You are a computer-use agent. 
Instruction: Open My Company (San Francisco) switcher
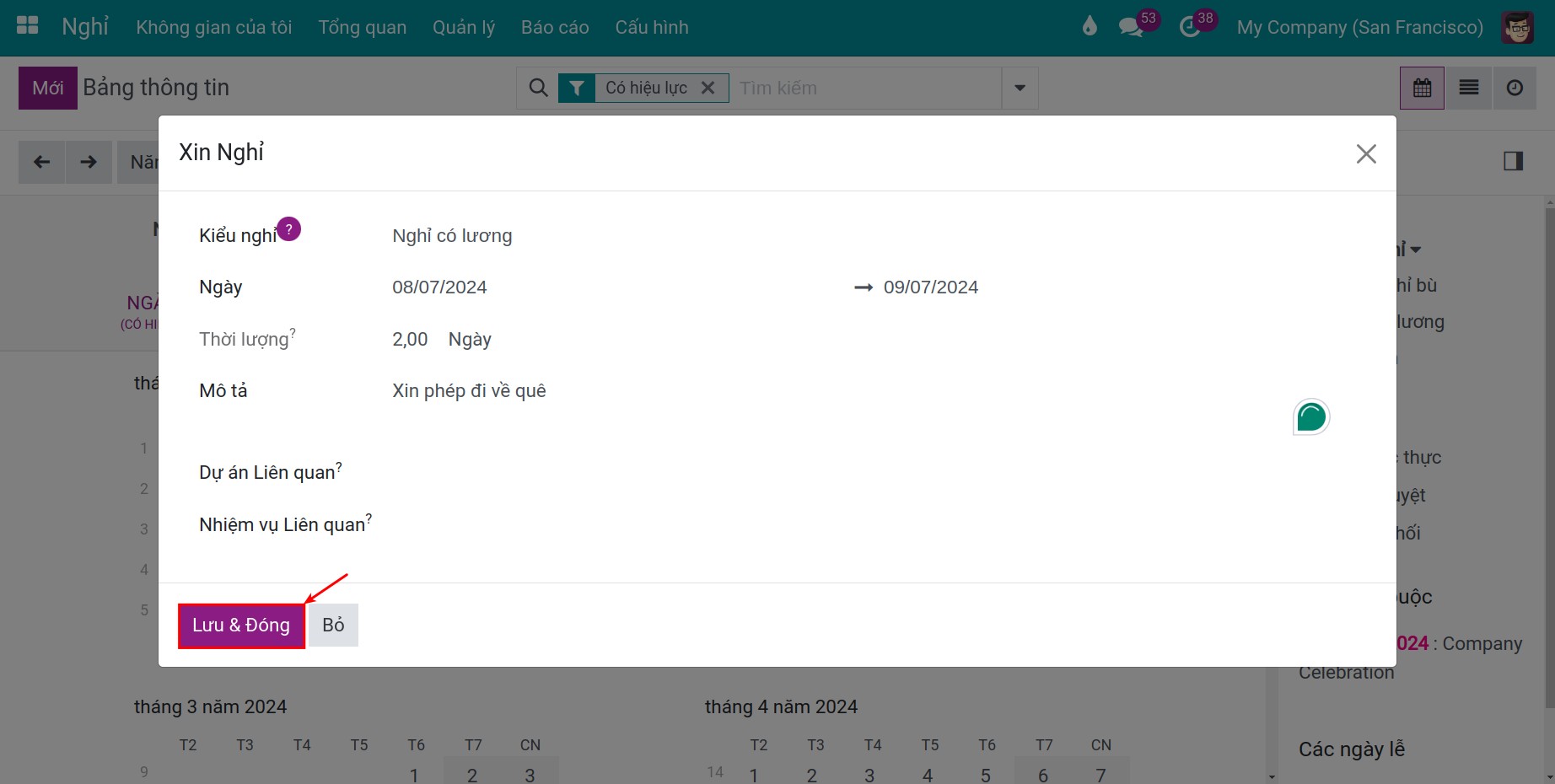[x=1359, y=28]
